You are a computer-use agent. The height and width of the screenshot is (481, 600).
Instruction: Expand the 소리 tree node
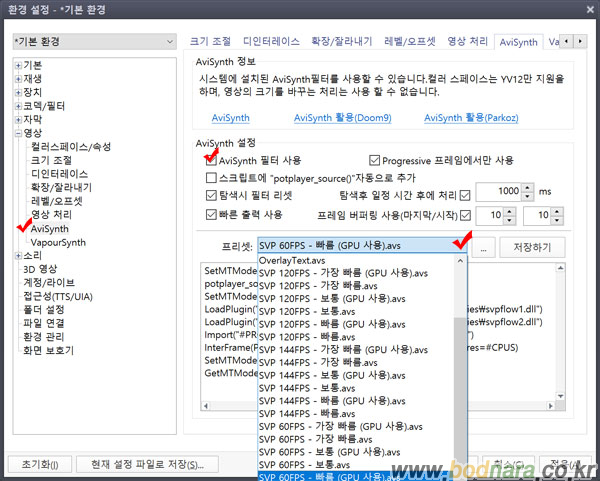pyautogui.click(x=18, y=256)
